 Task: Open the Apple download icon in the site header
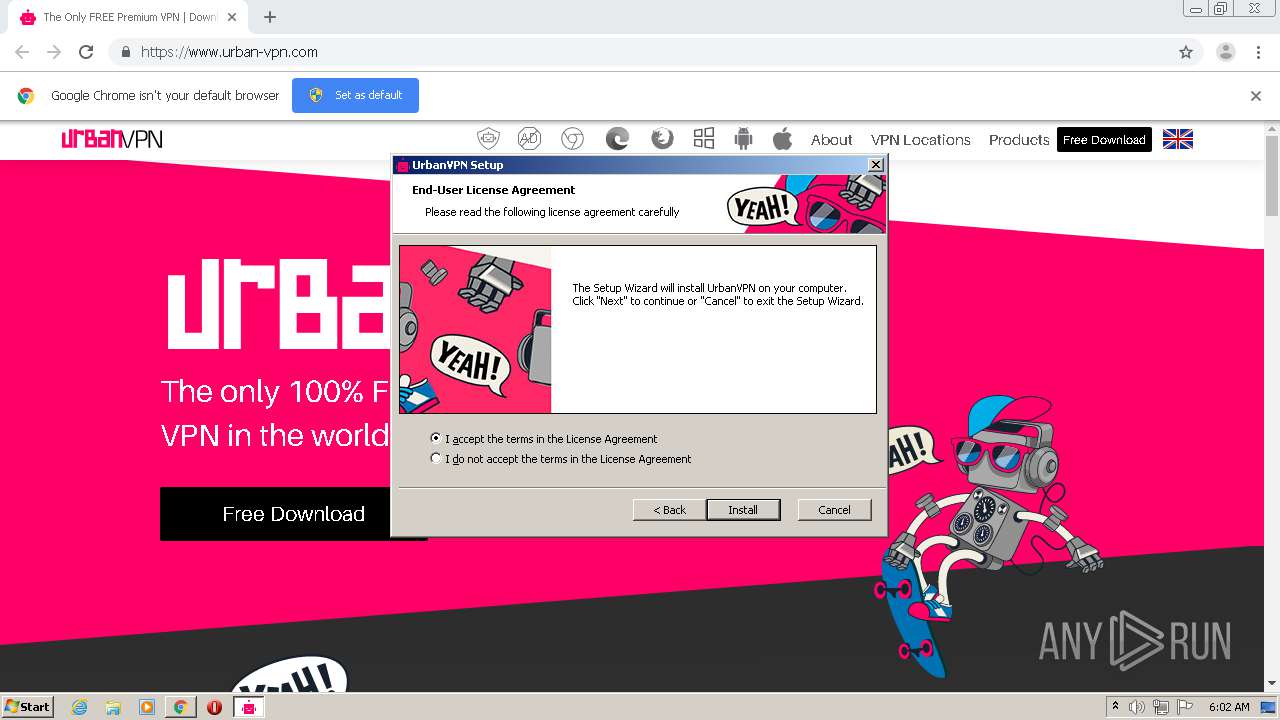click(782, 139)
